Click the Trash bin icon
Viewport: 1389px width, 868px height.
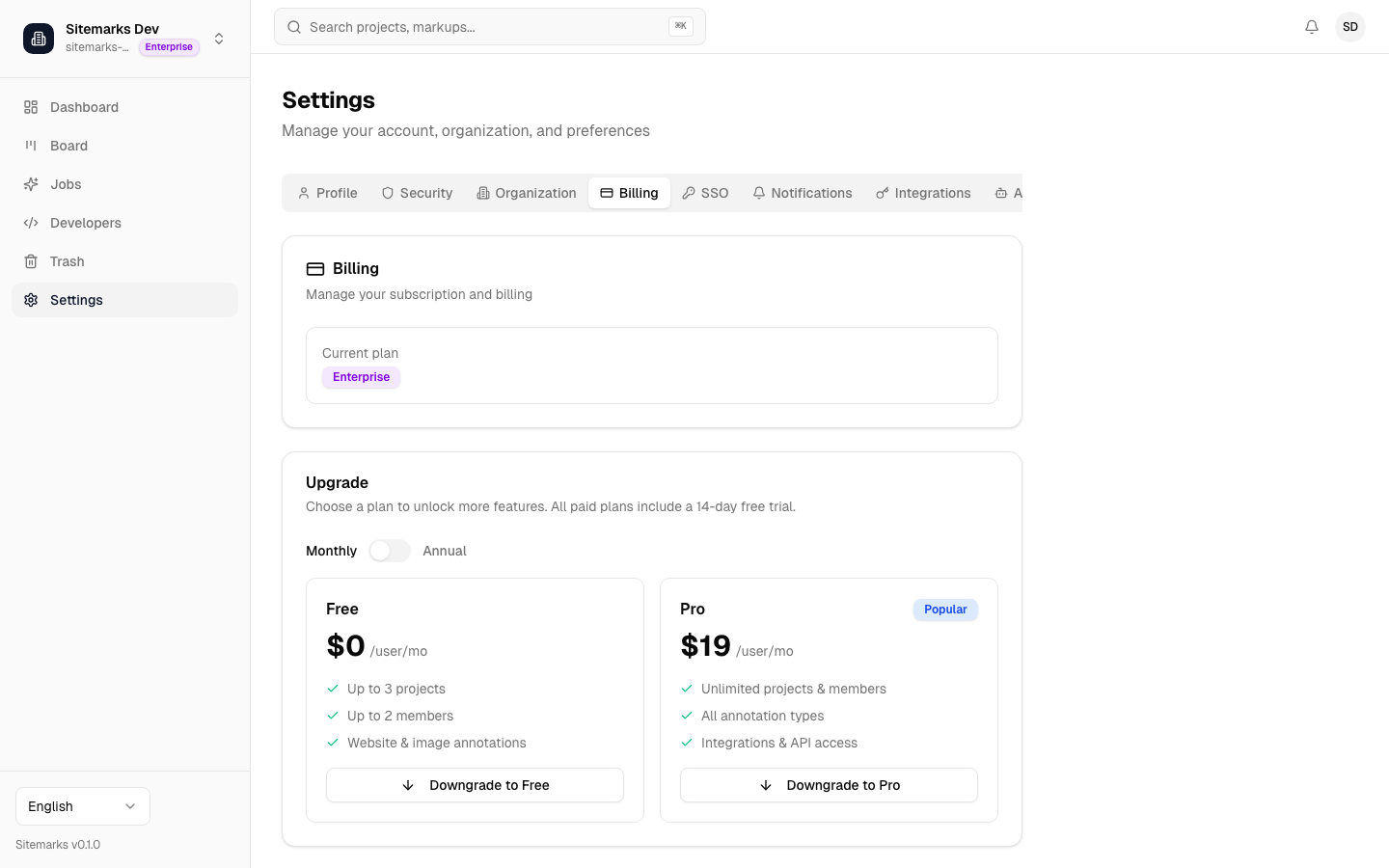(x=31, y=261)
